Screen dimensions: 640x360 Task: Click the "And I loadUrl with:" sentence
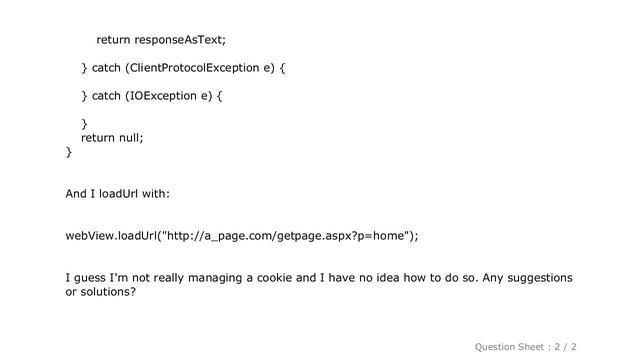tap(118, 193)
